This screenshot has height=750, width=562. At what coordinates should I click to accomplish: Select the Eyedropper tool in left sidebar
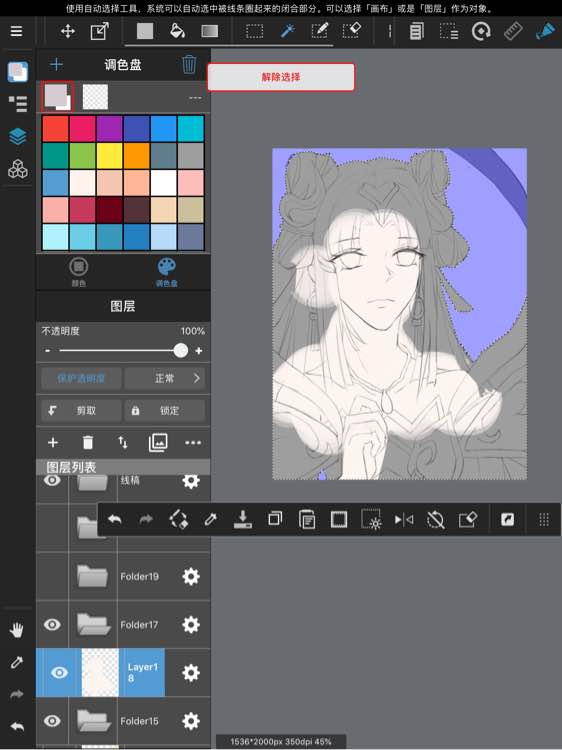tap(17, 662)
